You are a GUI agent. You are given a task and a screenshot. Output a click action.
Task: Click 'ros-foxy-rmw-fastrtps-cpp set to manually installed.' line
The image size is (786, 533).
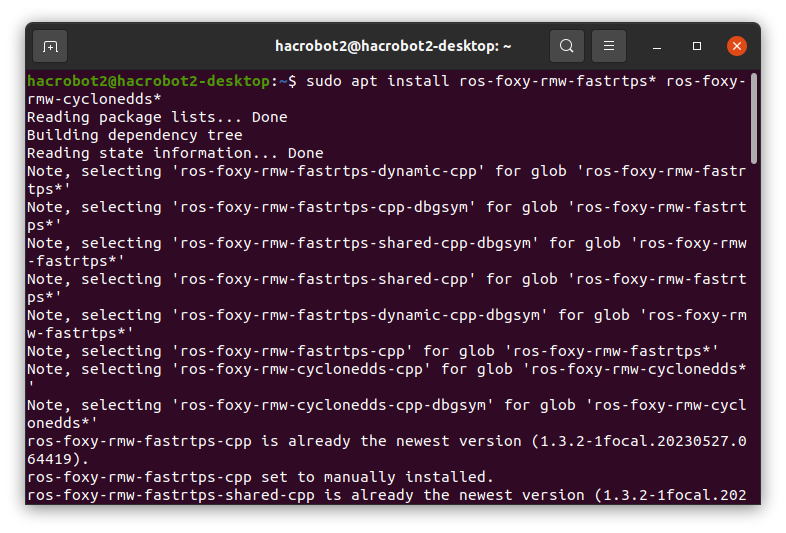[x=260, y=477]
